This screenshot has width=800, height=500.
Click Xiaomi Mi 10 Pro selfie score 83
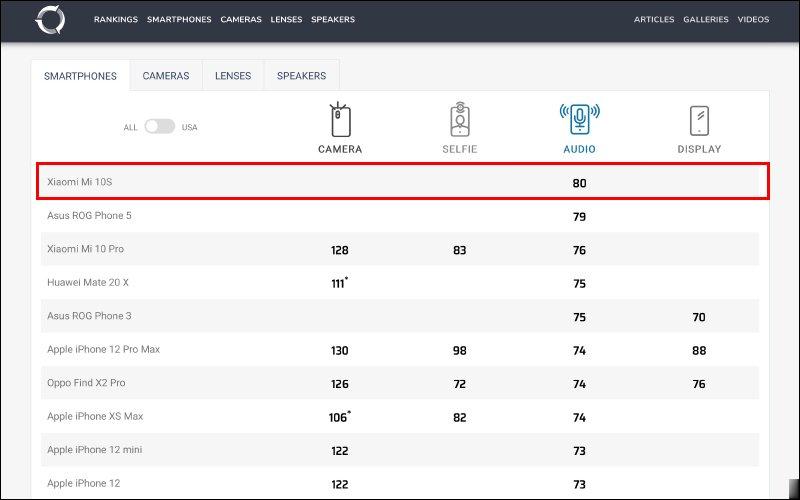pyautogui.click(x=460, y=250)
